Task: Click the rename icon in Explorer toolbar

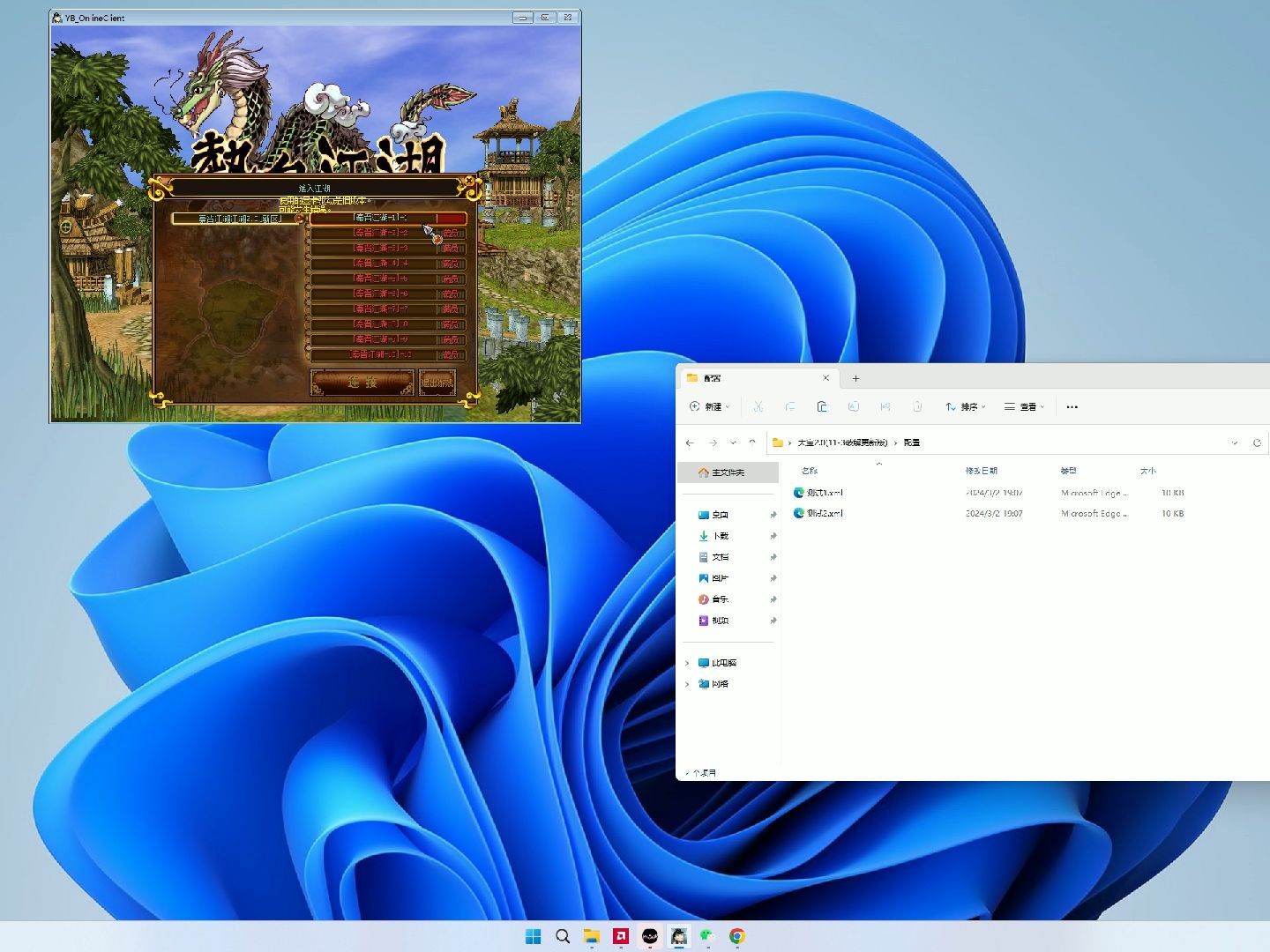Action: coord(854,406)
